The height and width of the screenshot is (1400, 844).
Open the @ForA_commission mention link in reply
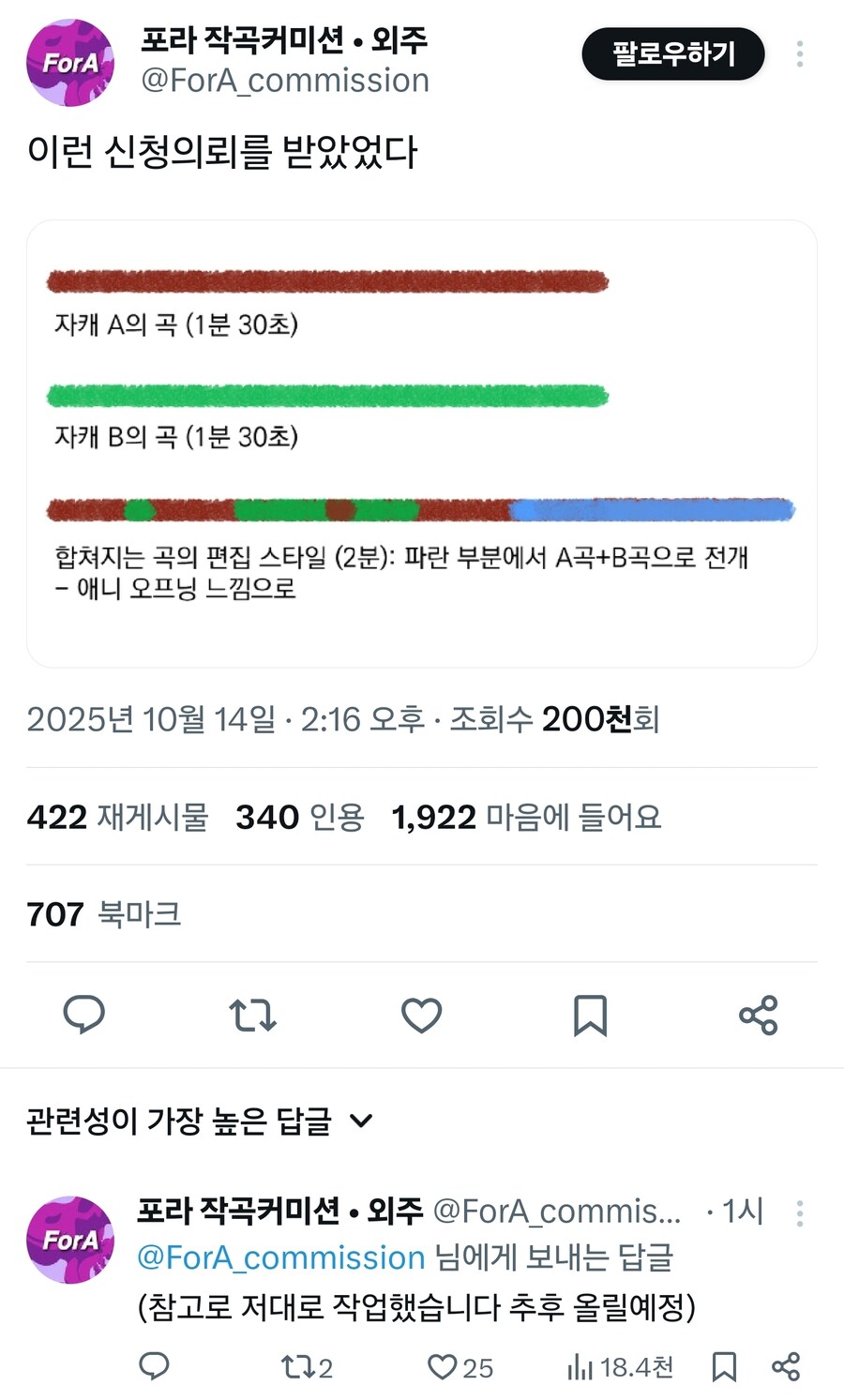tap(281, 1257)
